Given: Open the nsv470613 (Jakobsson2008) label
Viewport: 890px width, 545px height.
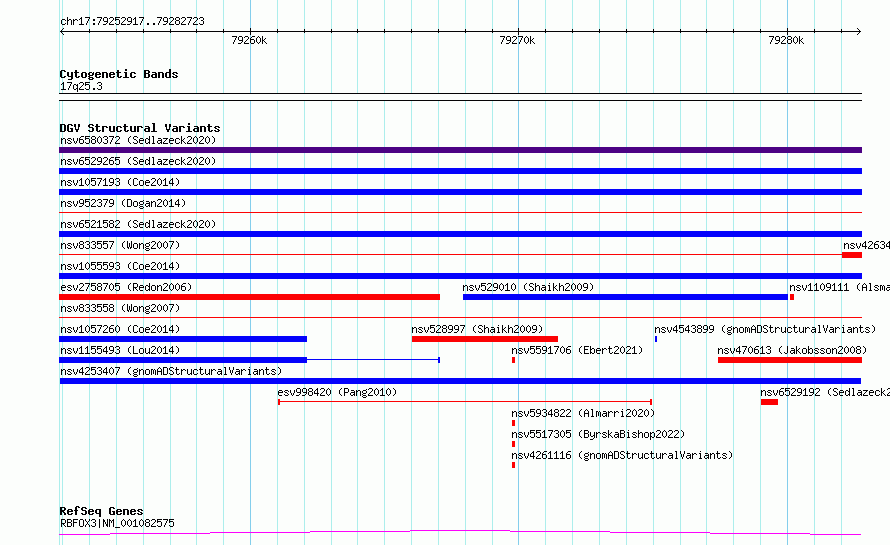Looking at the screenshot, I should click(792, 350).
